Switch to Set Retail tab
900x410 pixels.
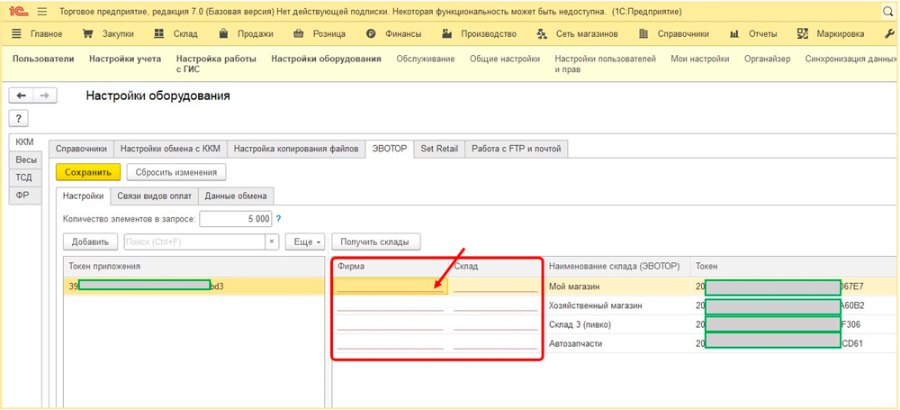[x=439, y=149]
